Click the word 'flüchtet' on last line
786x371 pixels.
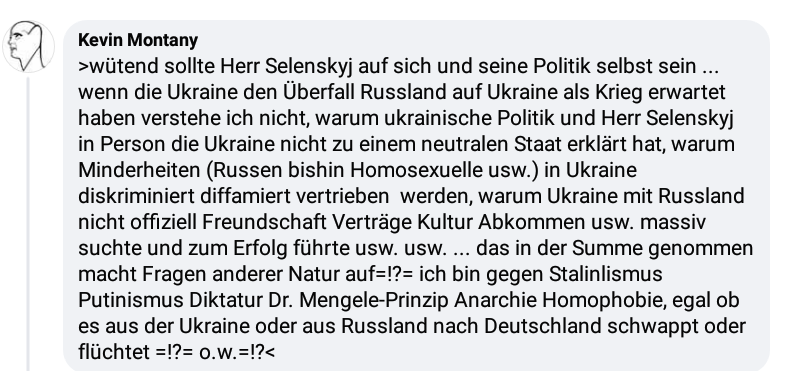click(114, 352)
